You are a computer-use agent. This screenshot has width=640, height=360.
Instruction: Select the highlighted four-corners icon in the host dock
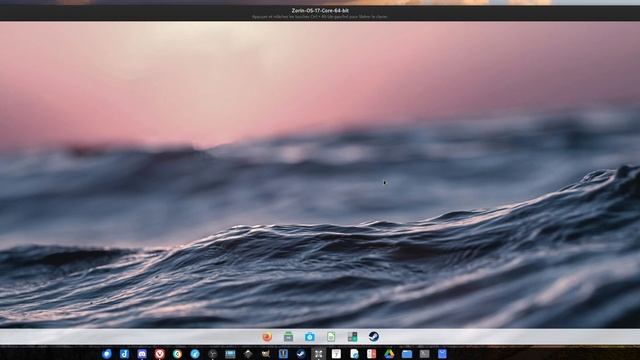(318, 354)
